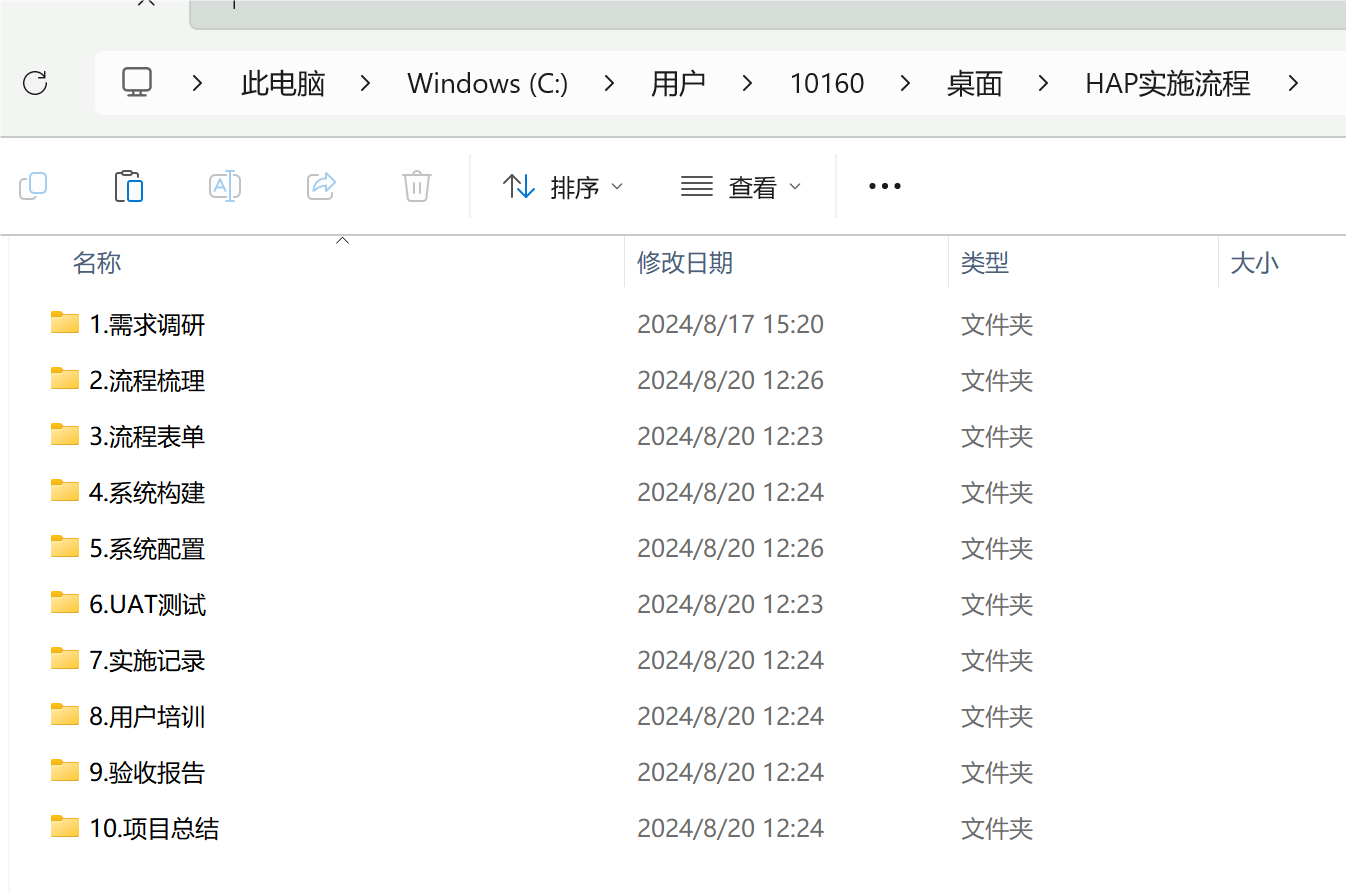This screenshot has width=1346, height=894.
Task: Select the 6.UAT测试 folder
Action: pyautogui.click(x=147, y=603)
